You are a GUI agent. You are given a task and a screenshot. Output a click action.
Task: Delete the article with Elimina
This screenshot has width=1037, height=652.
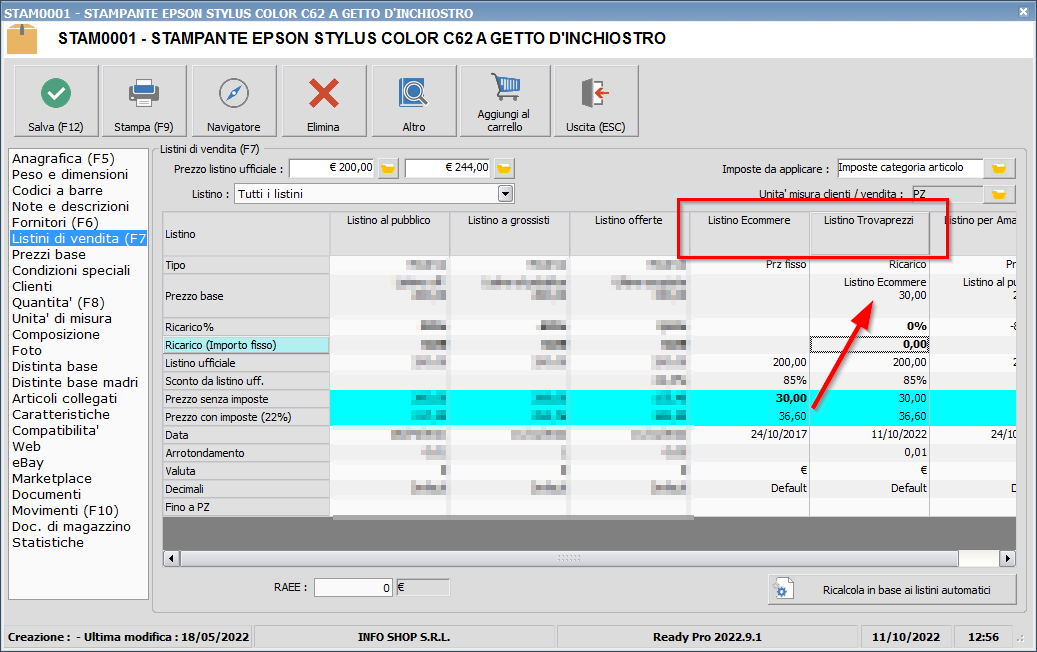(x=323, y=101)
